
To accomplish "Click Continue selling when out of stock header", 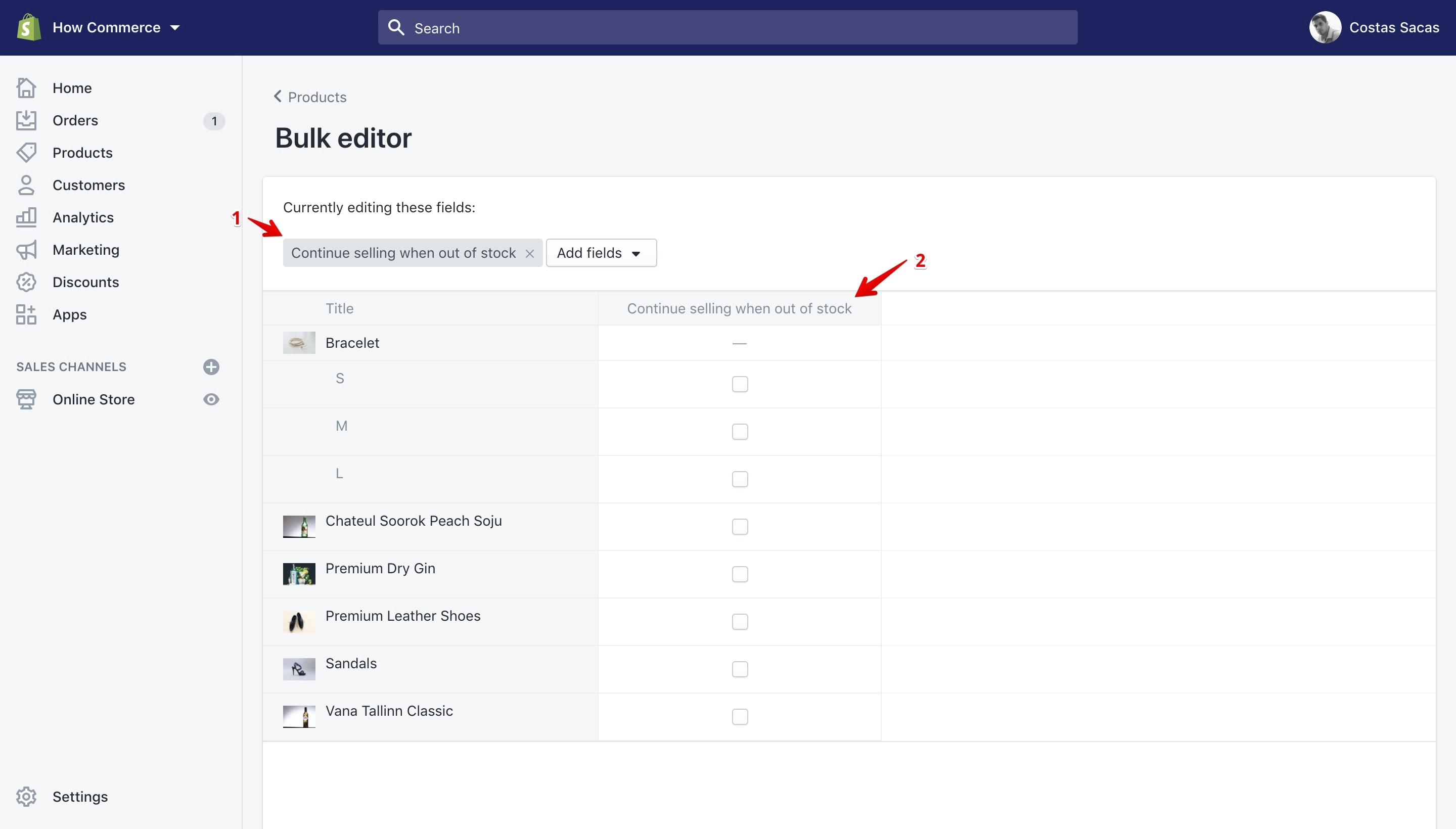I will [x=739, y=308].
